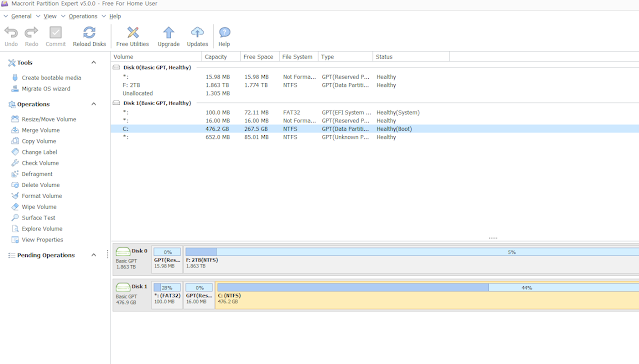This screenshot has height=364, width=639.
Task: Click the Undo toolbar icon
Action: point(11,32)
